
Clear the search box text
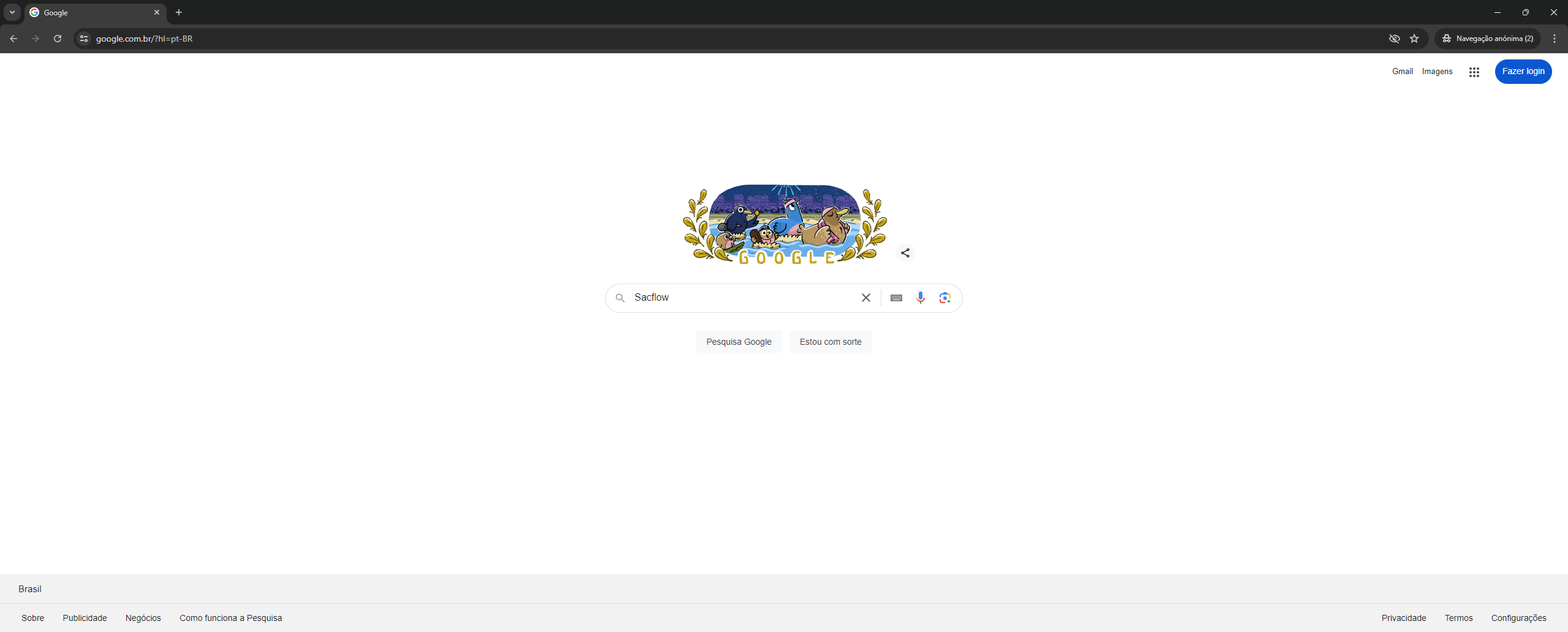[x=866, y=298]
